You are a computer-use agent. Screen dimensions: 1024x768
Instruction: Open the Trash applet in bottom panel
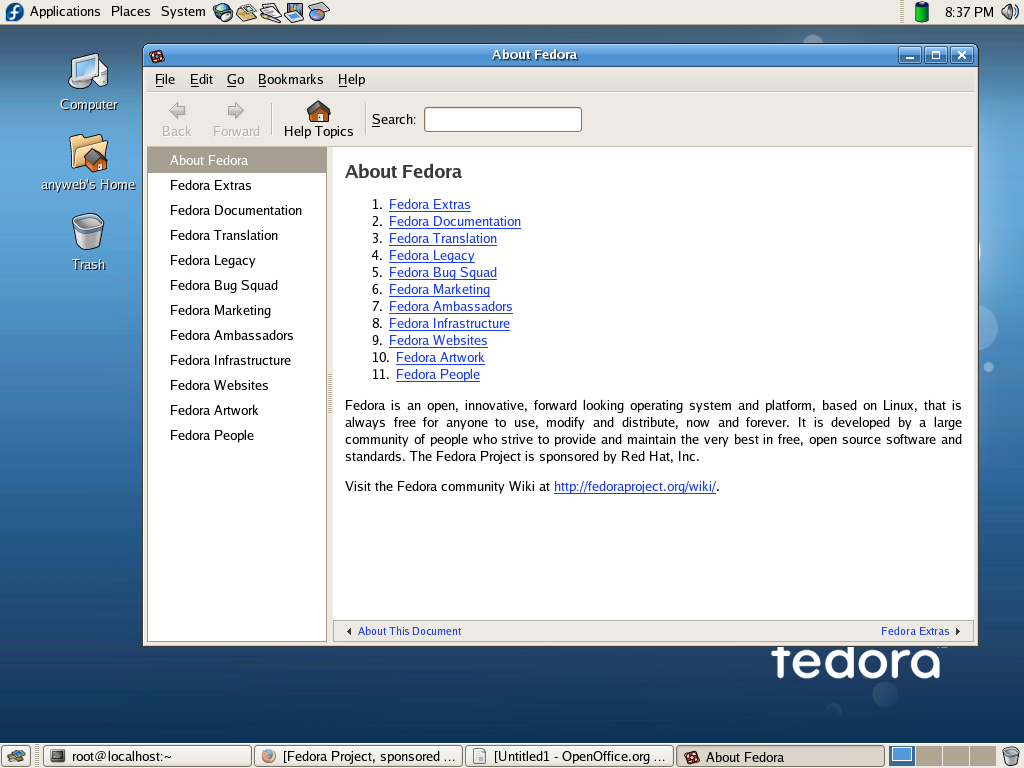pos(1010,756)
